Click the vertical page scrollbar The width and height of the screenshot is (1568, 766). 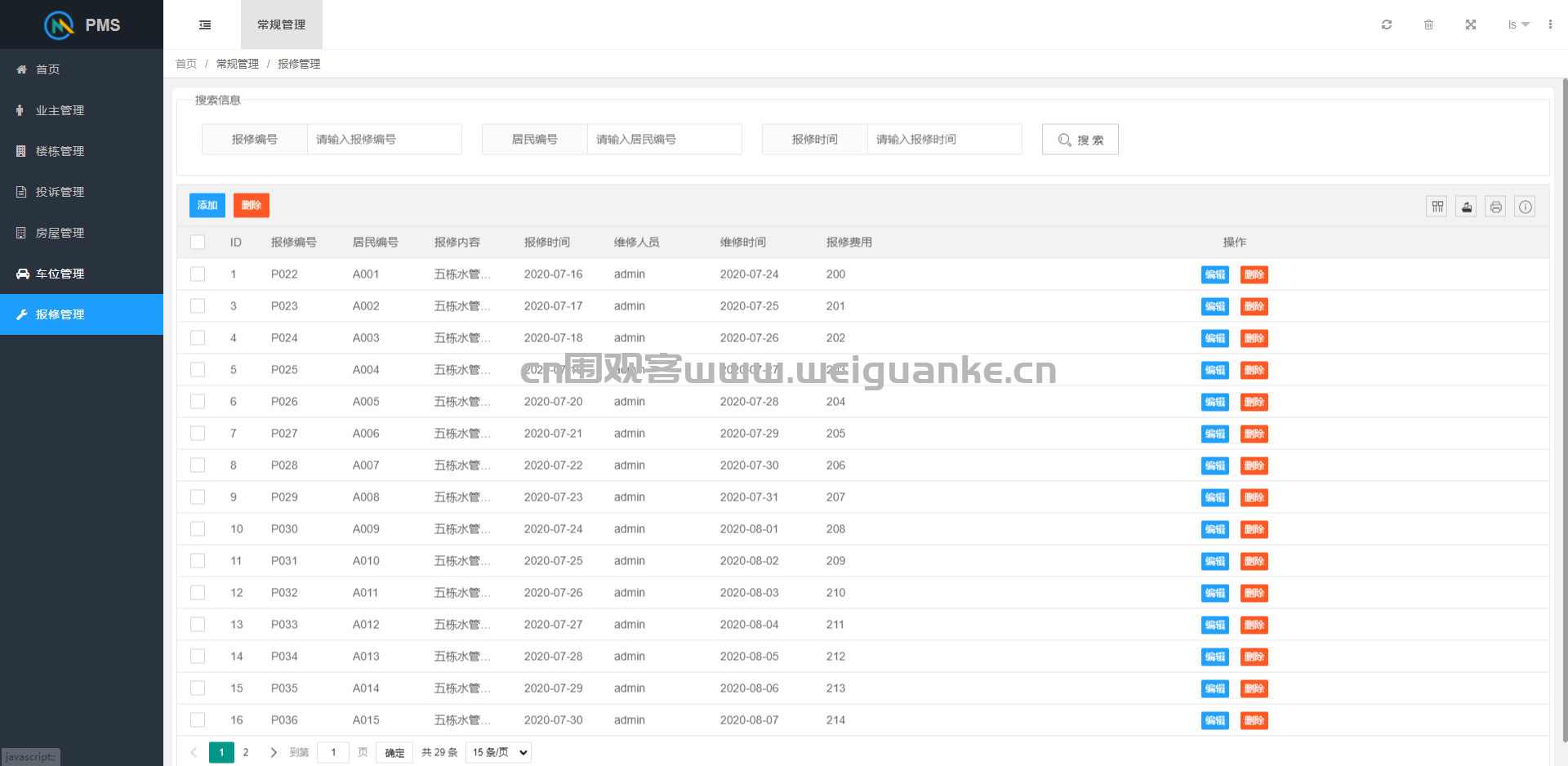click(x=1565, y=408)
